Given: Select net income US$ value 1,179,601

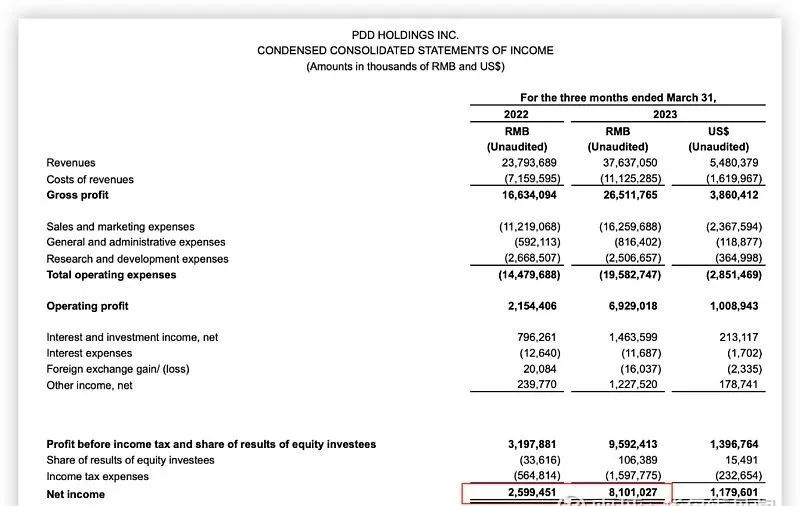Looking at the screenshot, I should pyautogui.click(x=734, y=492).
